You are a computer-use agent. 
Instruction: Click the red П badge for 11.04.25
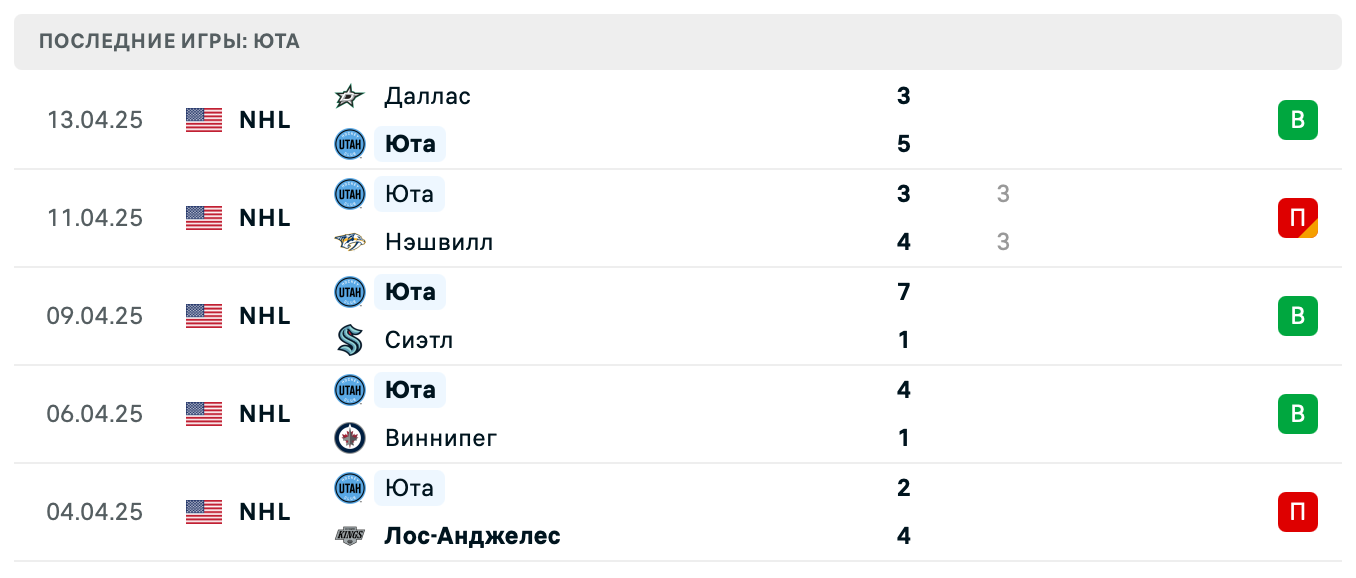click(1297, 218)
